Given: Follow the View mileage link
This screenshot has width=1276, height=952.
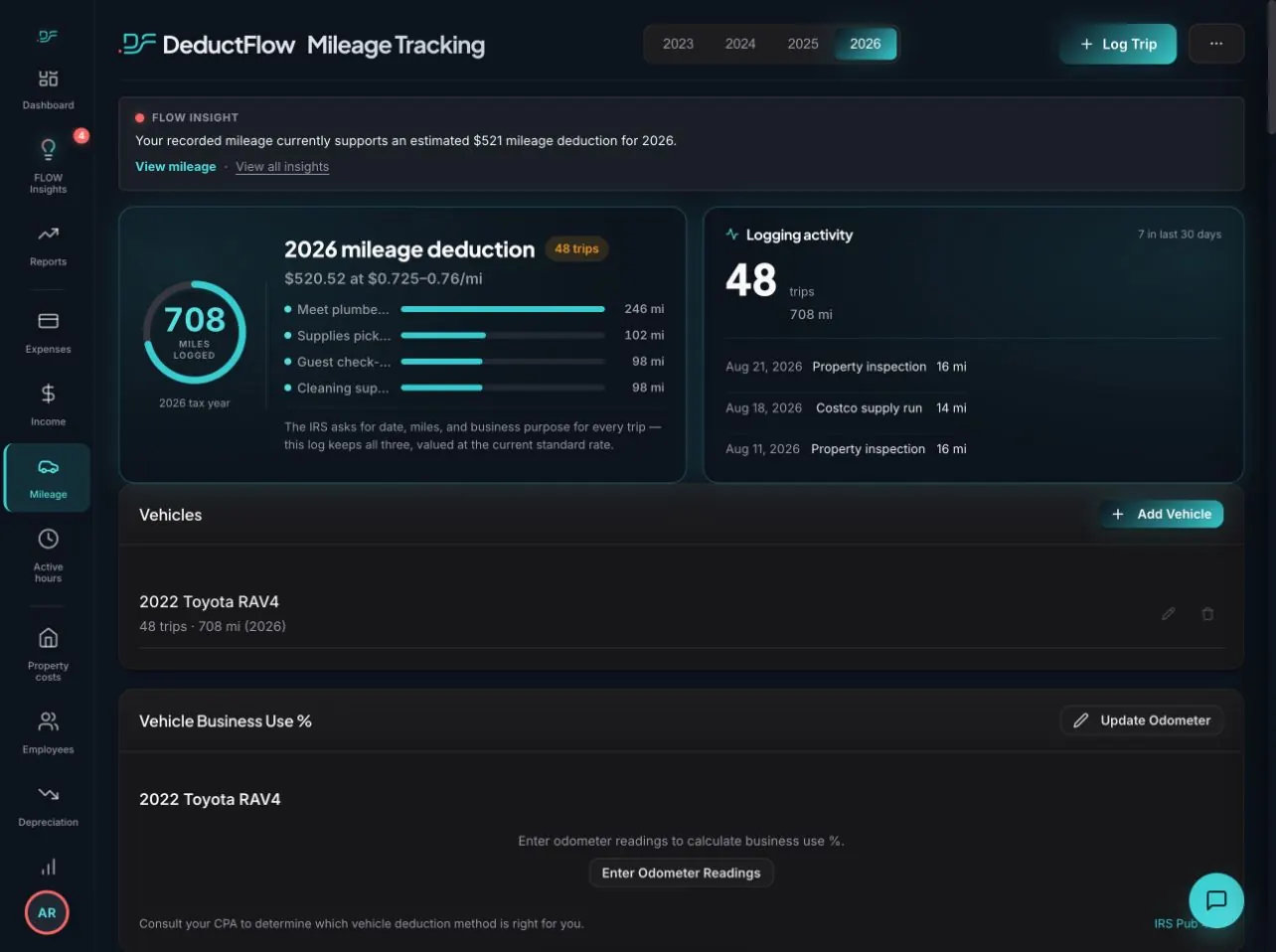Looking at the screenshot, I should point(176,167).
